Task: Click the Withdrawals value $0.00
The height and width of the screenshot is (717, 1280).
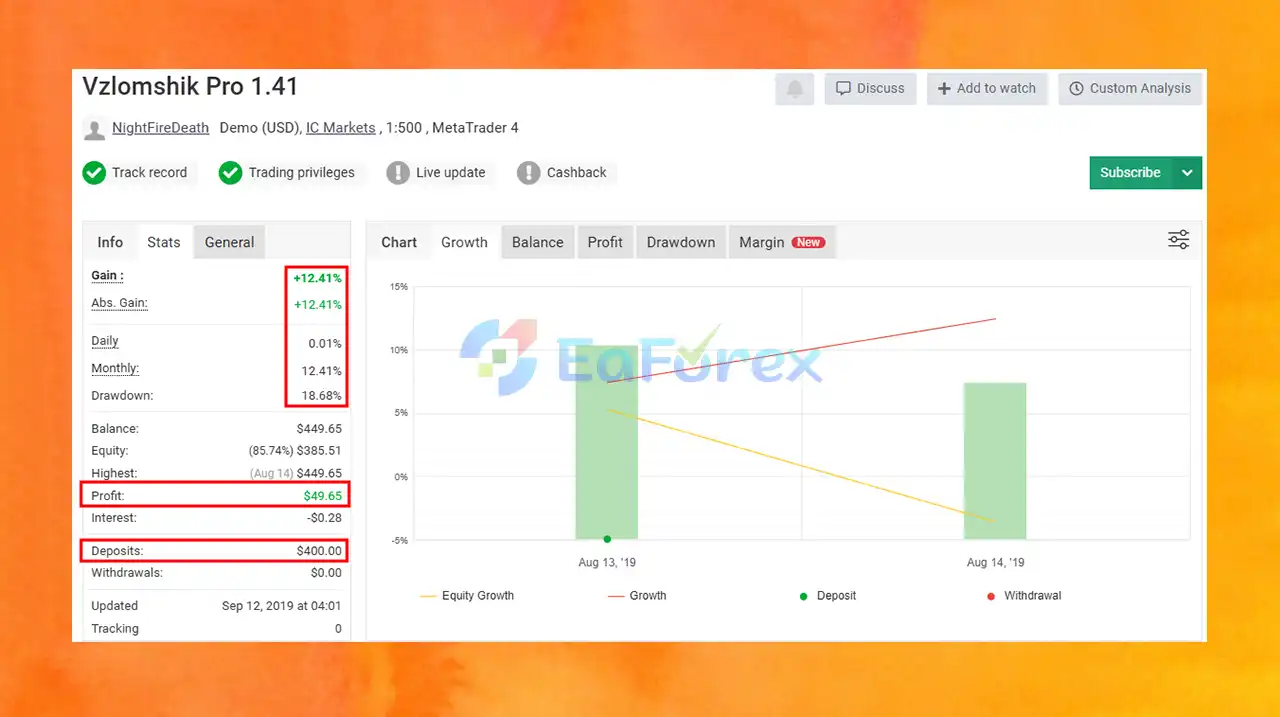Action: pyautogui.click(x=326, y=573)
